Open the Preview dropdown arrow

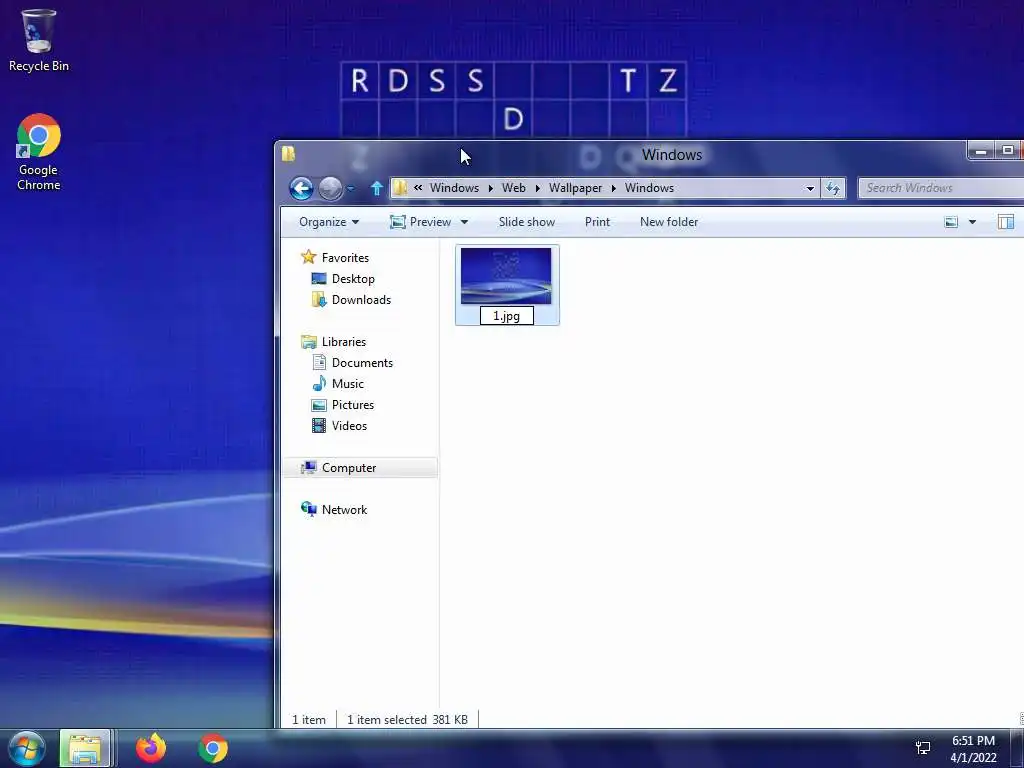[x=464, y=222]
